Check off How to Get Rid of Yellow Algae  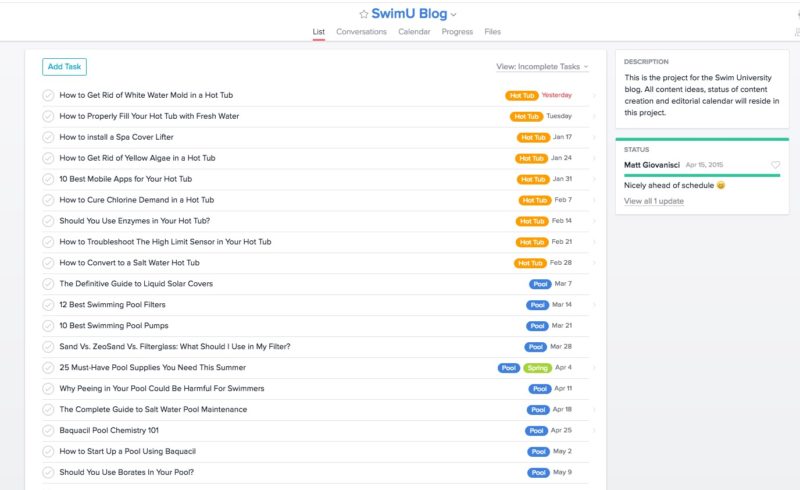coord(48,158)
